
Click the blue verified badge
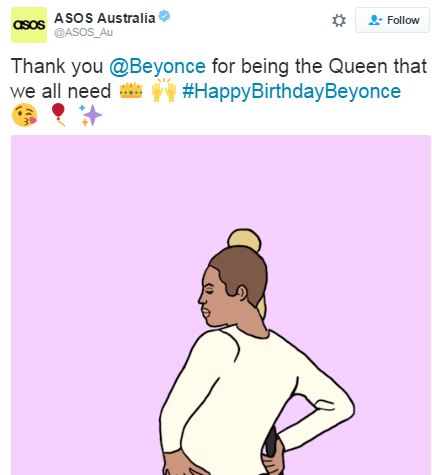[x=164, y=16]
